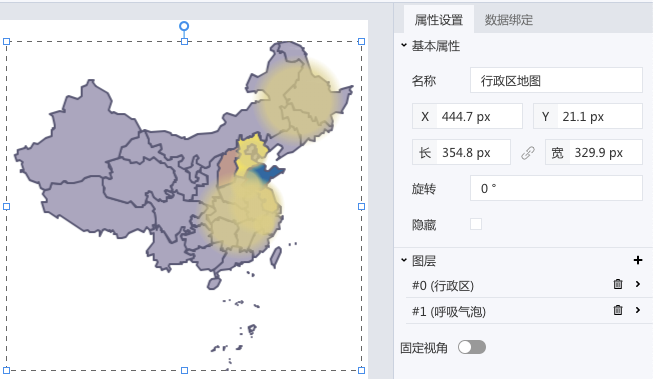Toggle the 隐藏 checkbox
Viewport: 653px width, 379px height.
tap(476, 224)
